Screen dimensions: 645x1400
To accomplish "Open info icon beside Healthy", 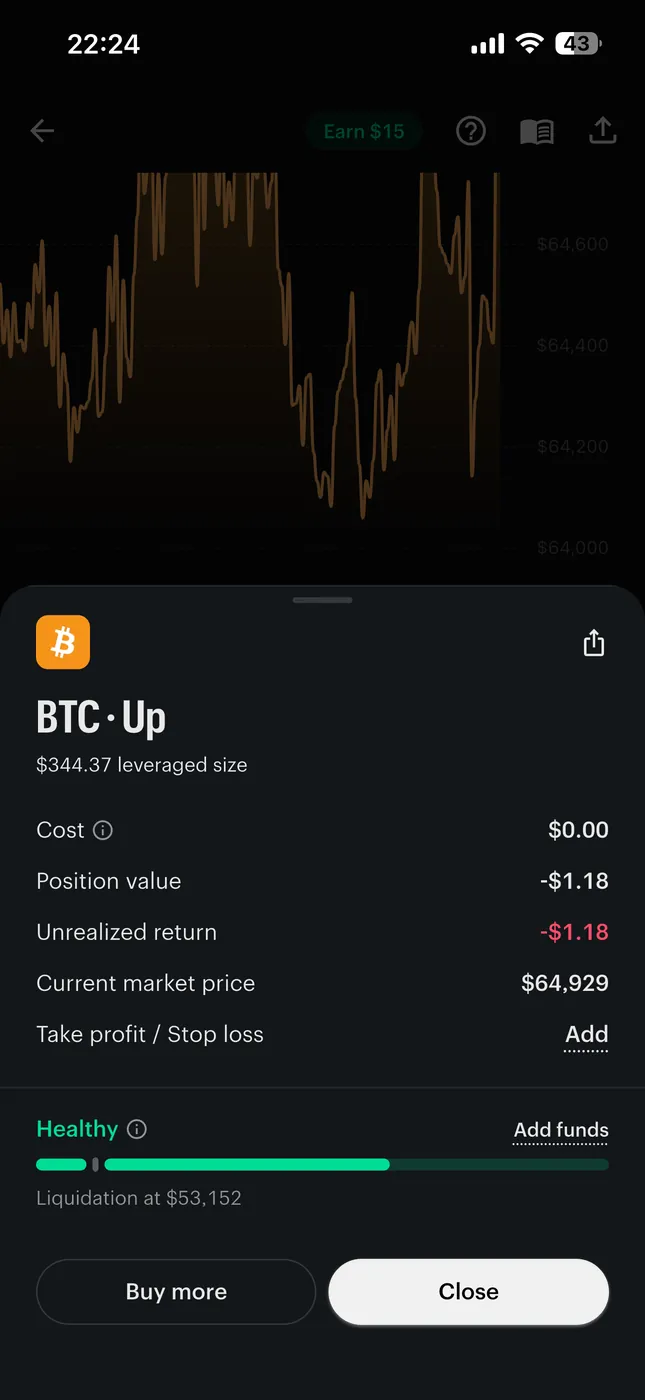I will tap(137, 1129).
